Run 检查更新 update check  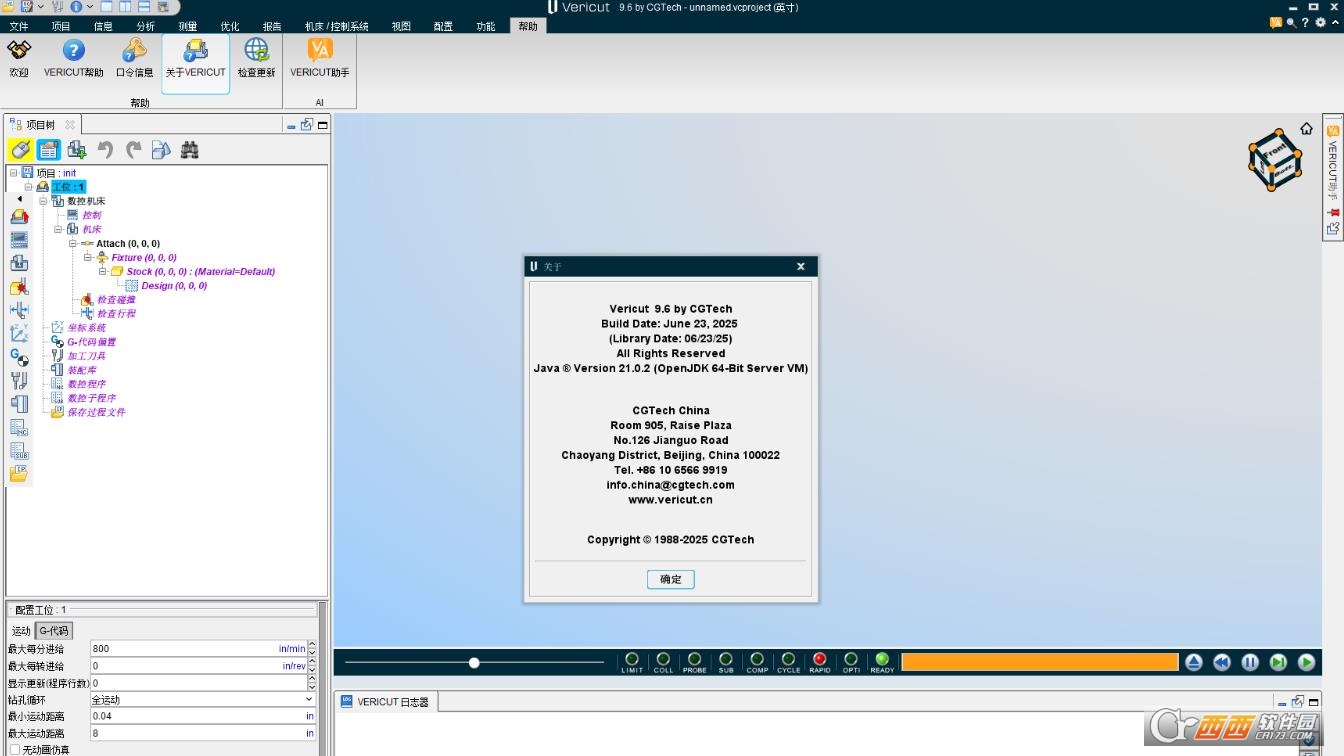tap(256, 58)
